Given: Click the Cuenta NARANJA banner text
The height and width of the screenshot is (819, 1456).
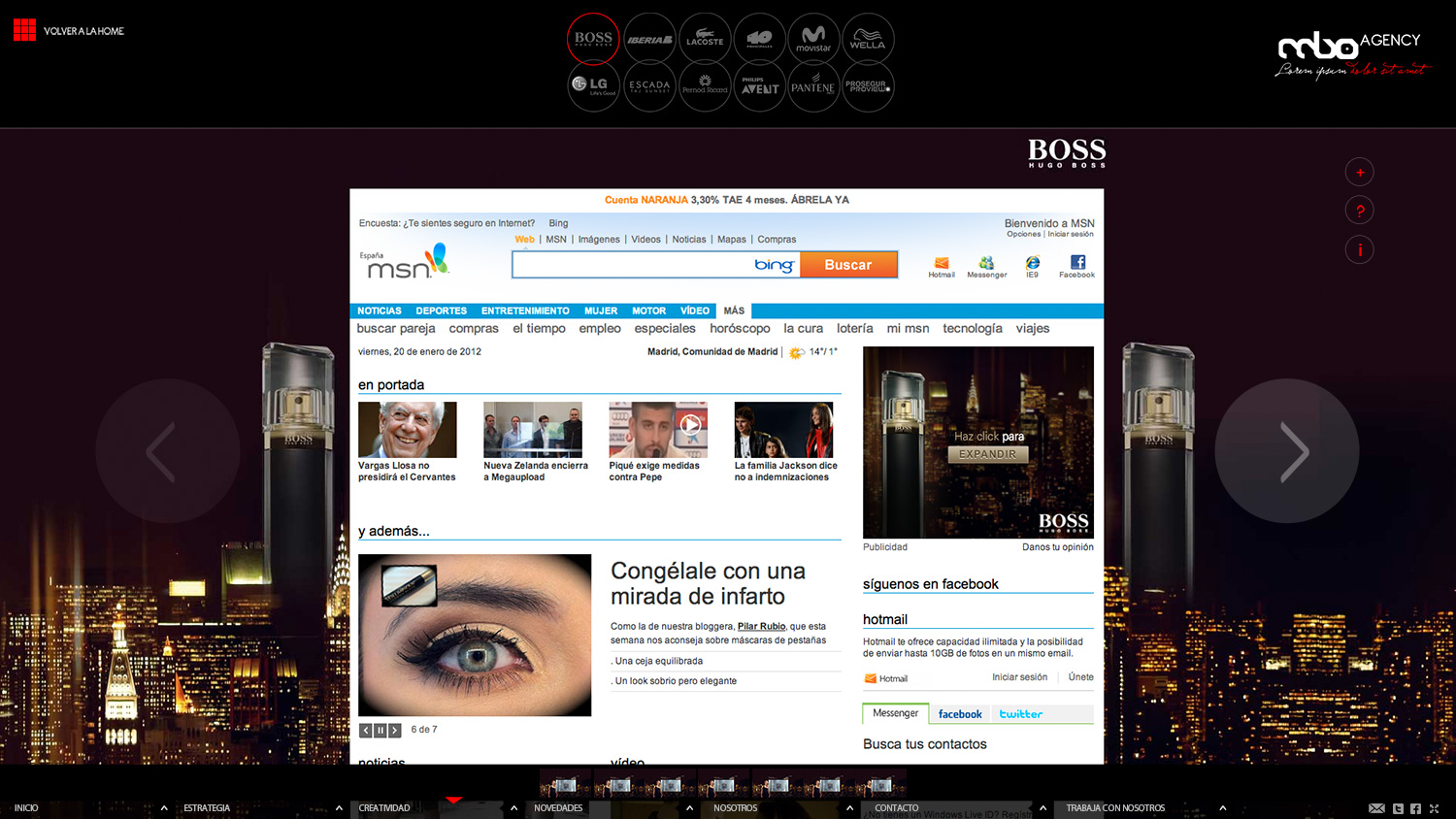Looking at the screenshot, I should pos(727,200).
